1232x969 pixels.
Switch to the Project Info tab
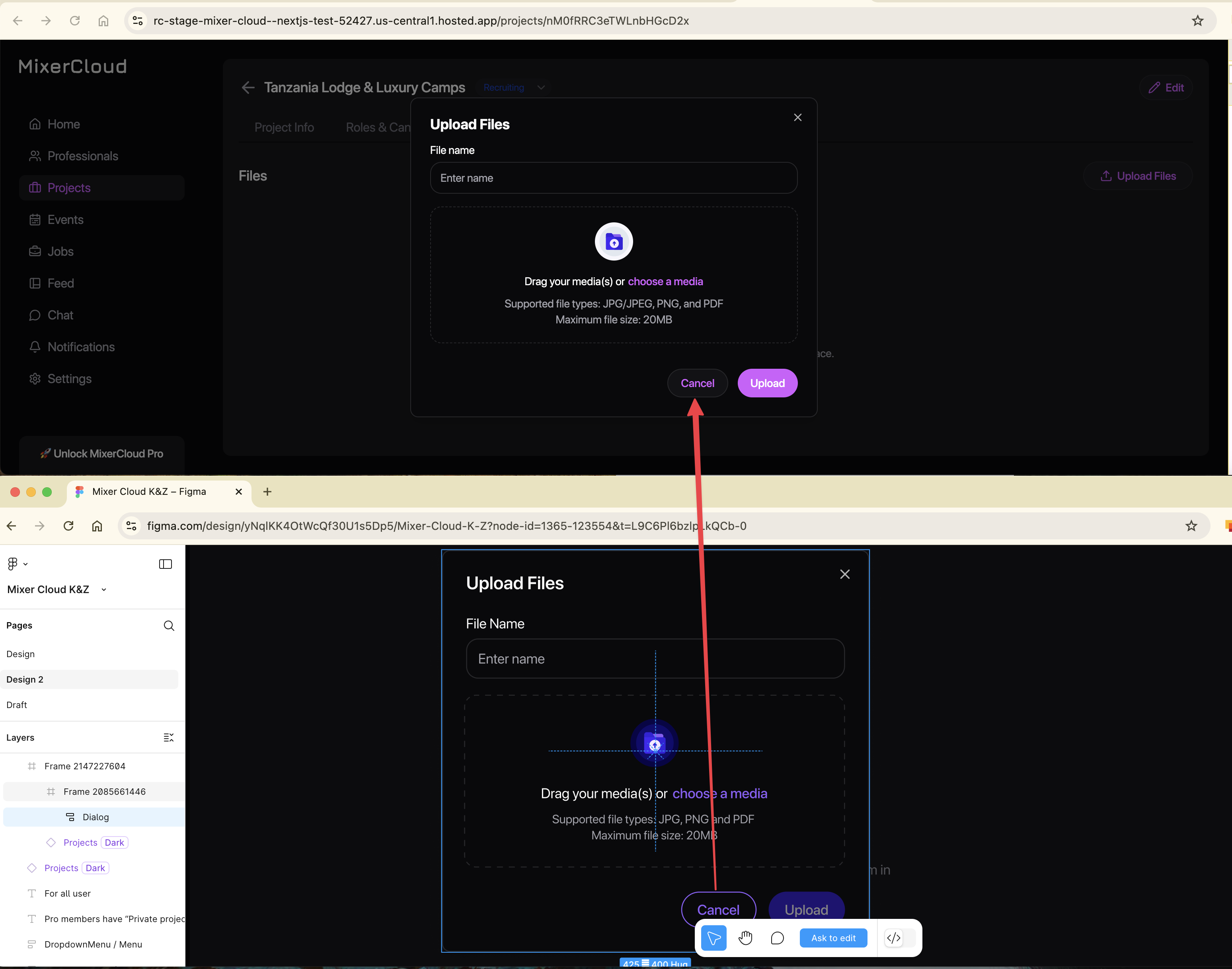284,127
